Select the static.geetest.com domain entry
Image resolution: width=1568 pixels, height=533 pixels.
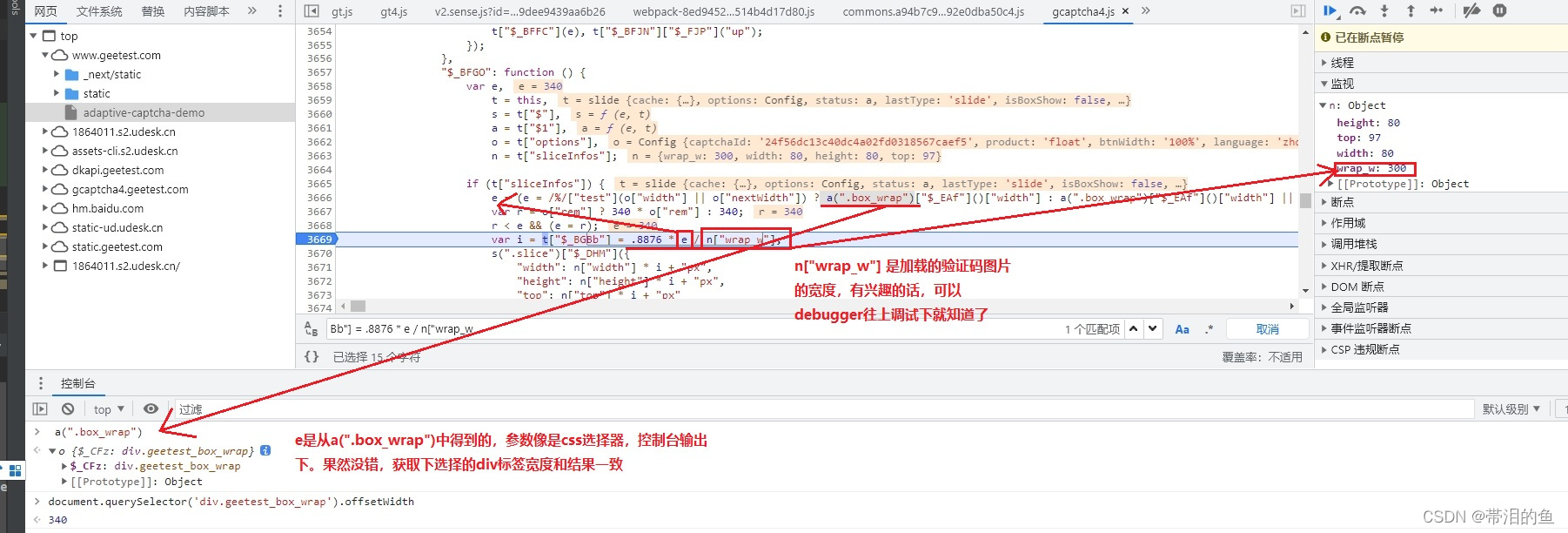coord(118,246)
